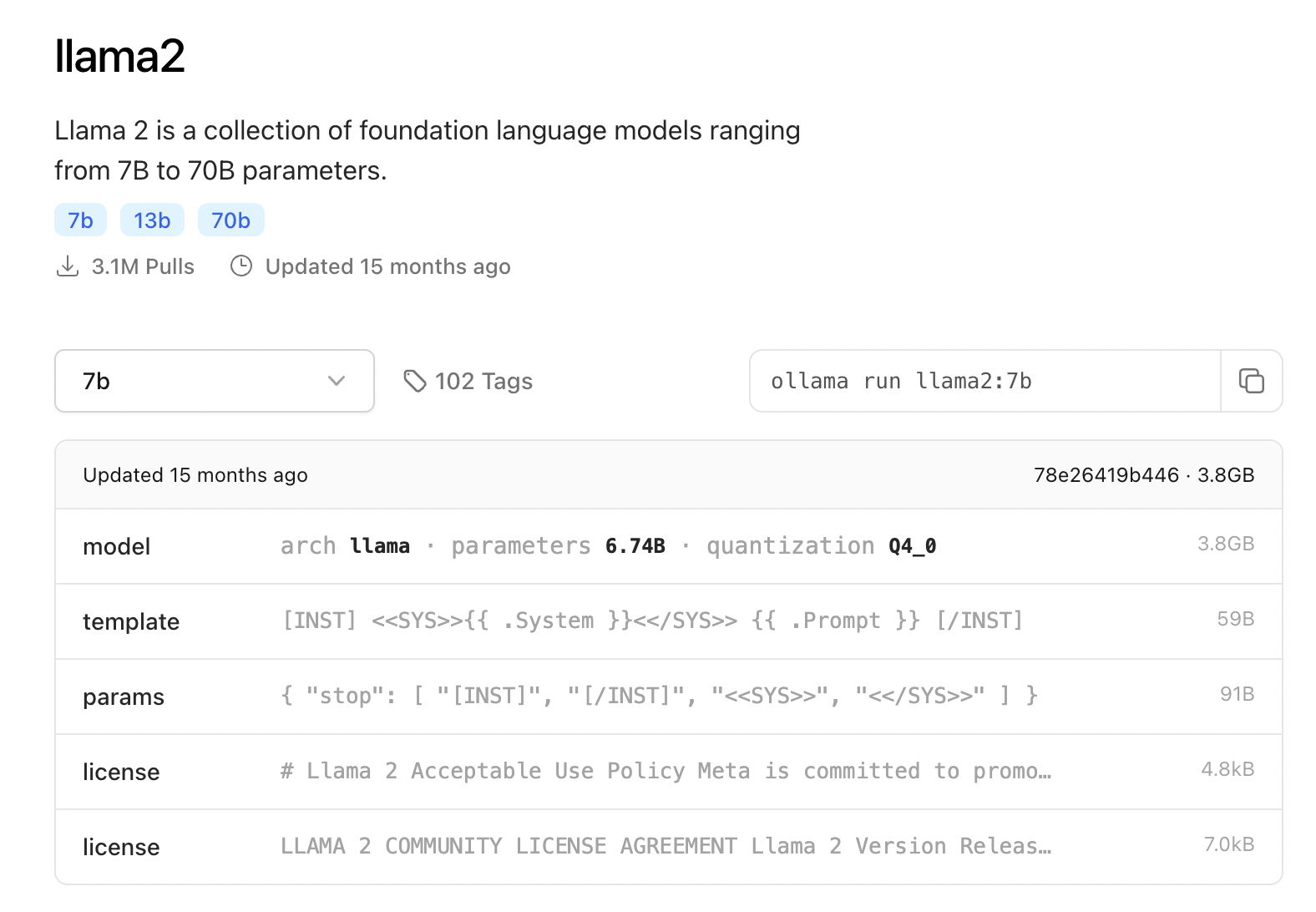The height and width of the screenshot is (912, 1316).
Task: Click the 3.8GB size in the model row
Action: point(1226,544)
